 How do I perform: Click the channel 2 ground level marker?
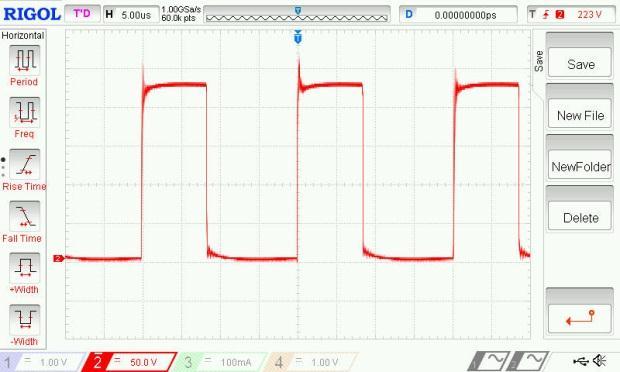[59, 258]
